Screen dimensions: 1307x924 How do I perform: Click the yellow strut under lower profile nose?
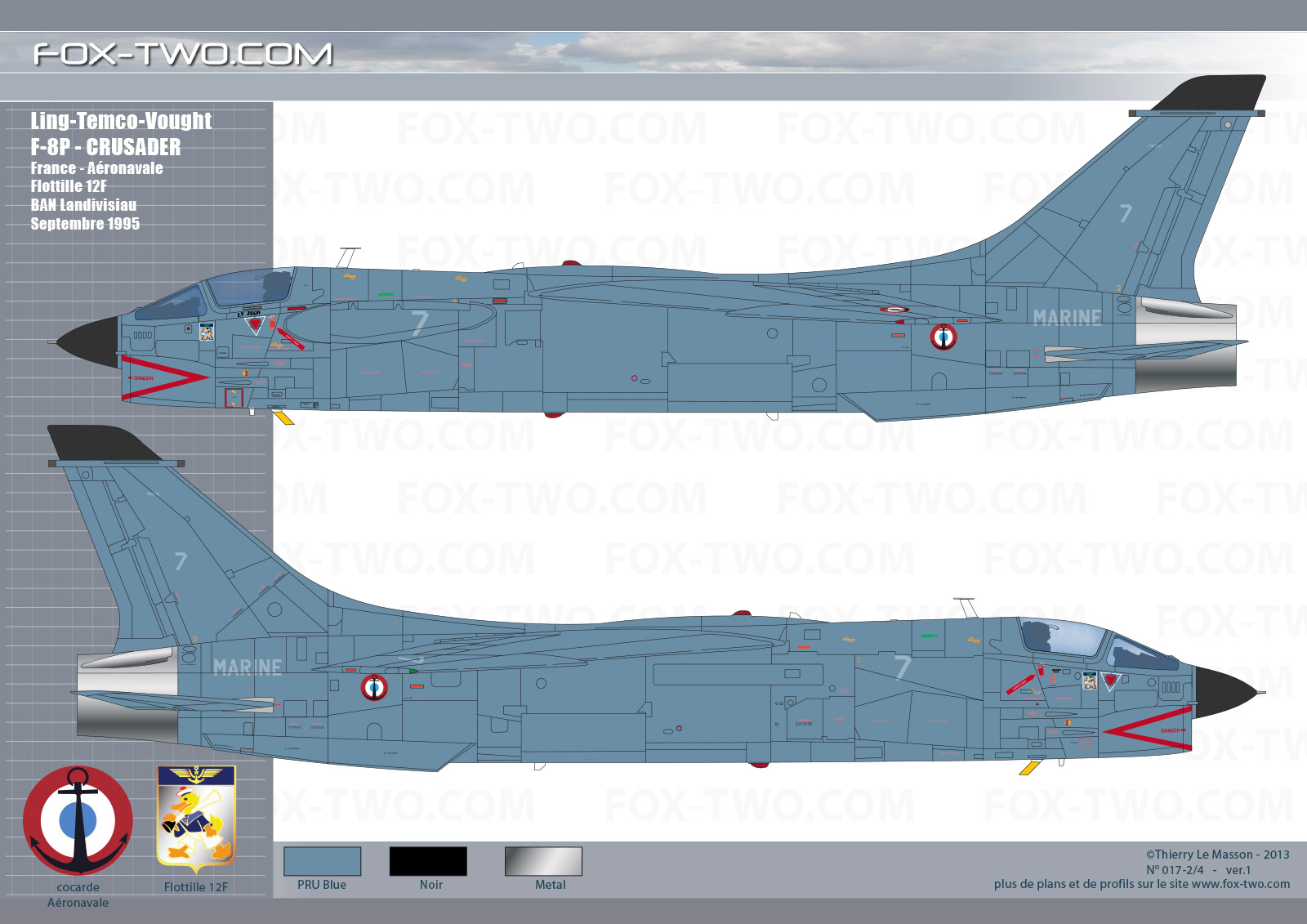tap(1029, 768)
